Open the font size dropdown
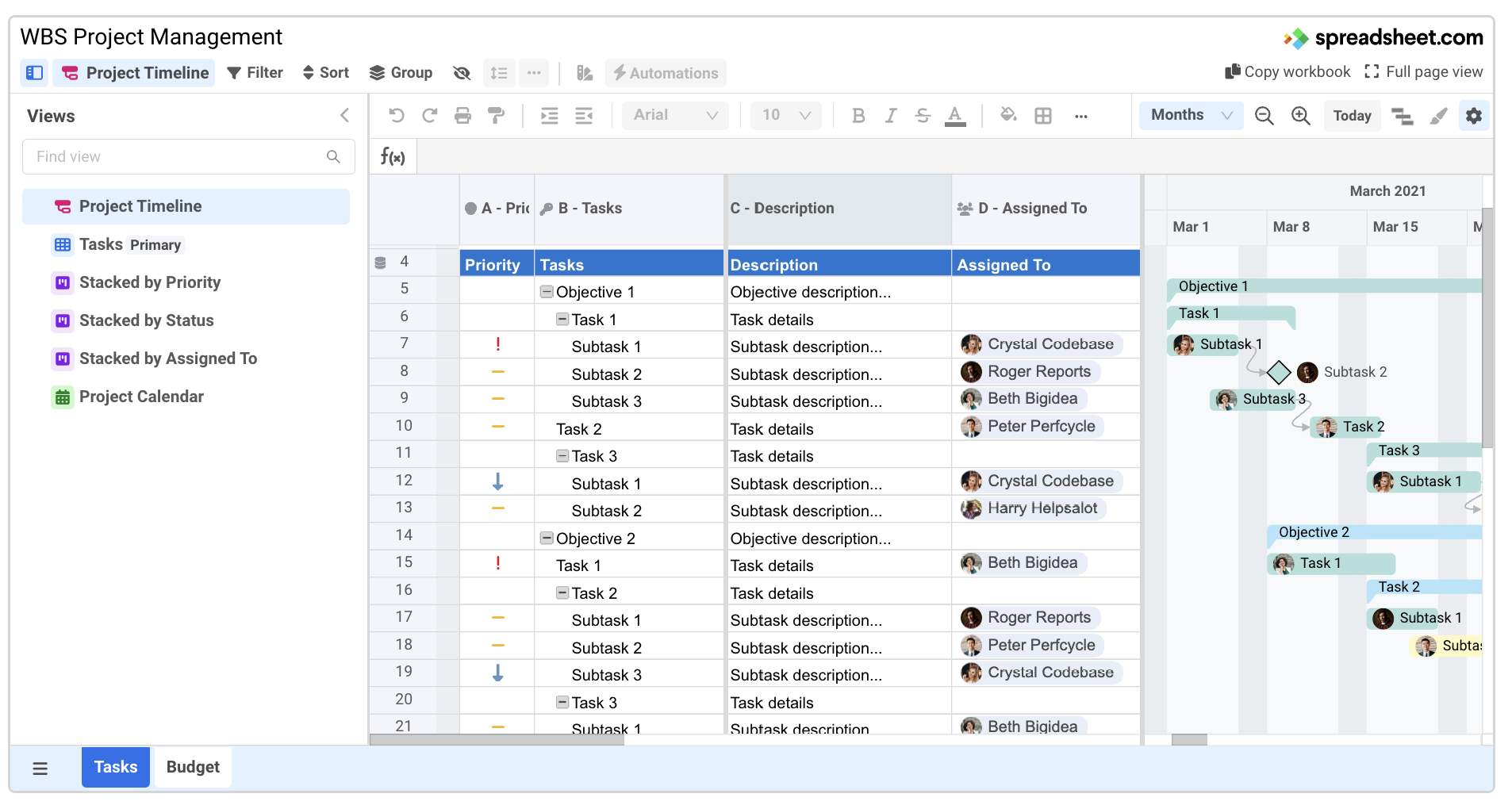The image size is (1512, 809). pyautogui.click(x=785, y=115)
